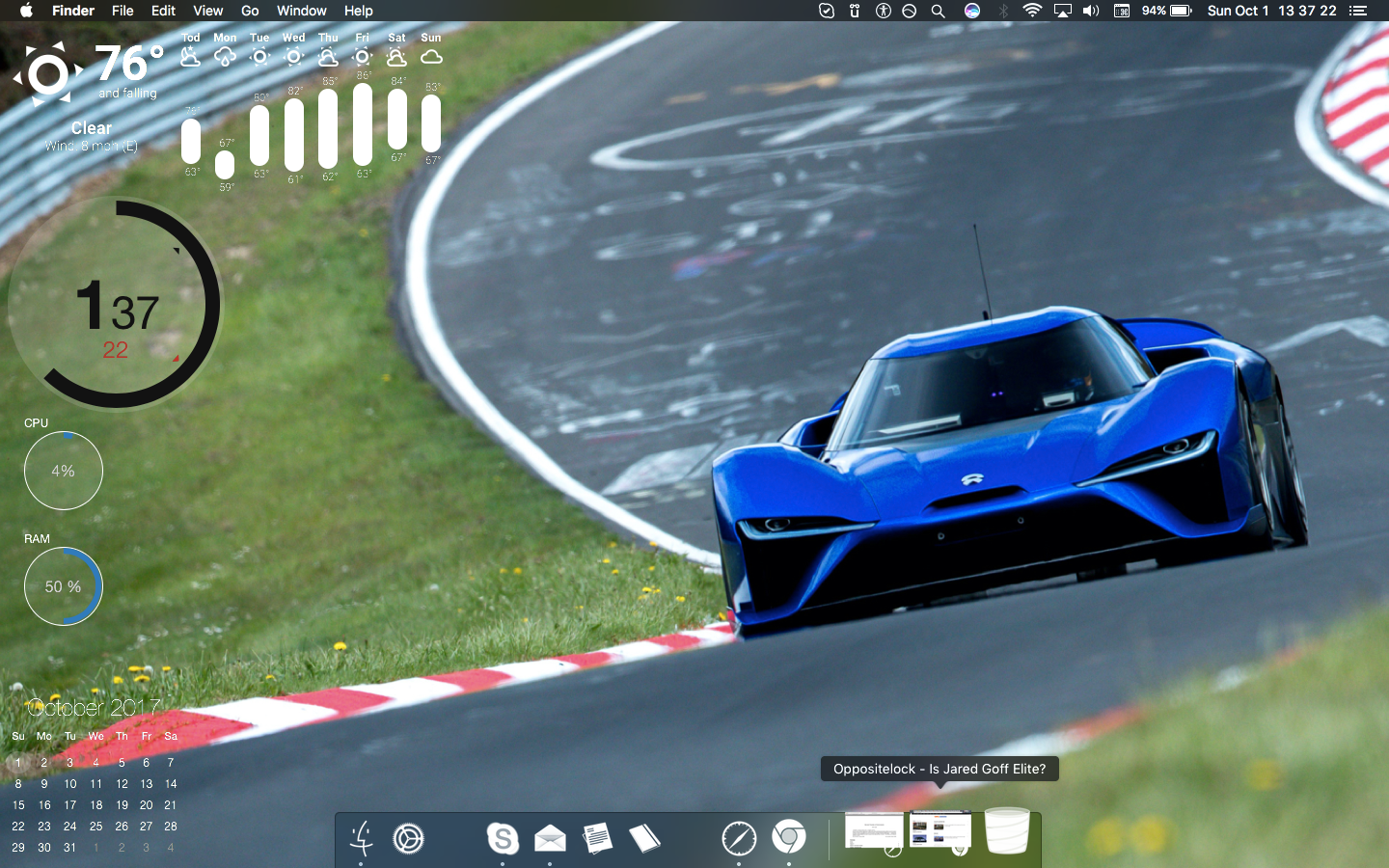Open the Edit menu
The width and height of the screenshot is (1389, 868).
pyautogui.click(x=163, y=11)
